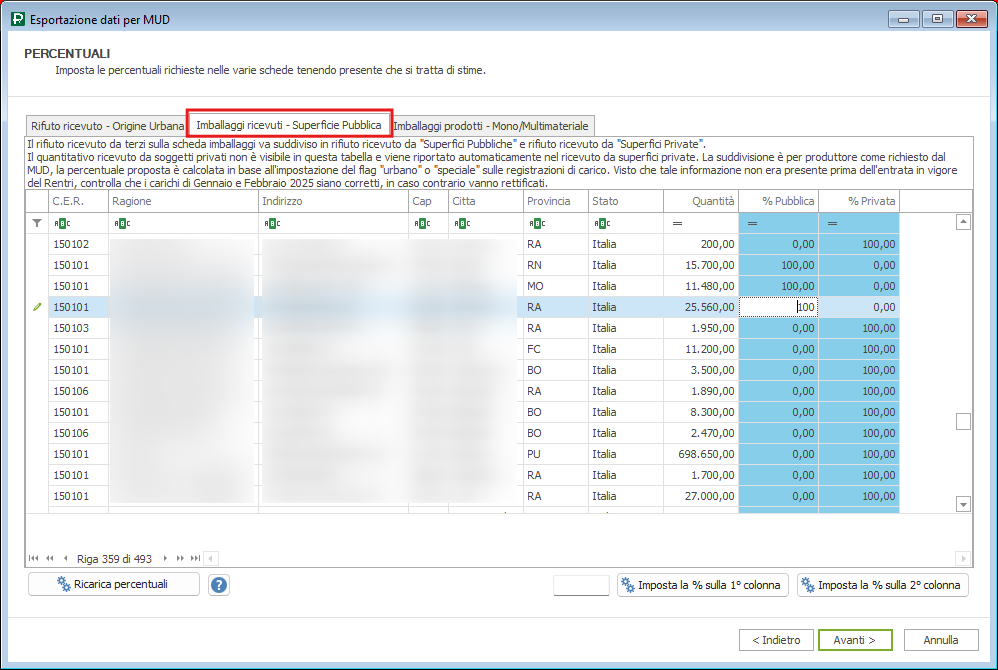Image resolution: width=998 pixels, height=670 pixels.
Task: Click the help question mark icon
Action: (219, 585)
